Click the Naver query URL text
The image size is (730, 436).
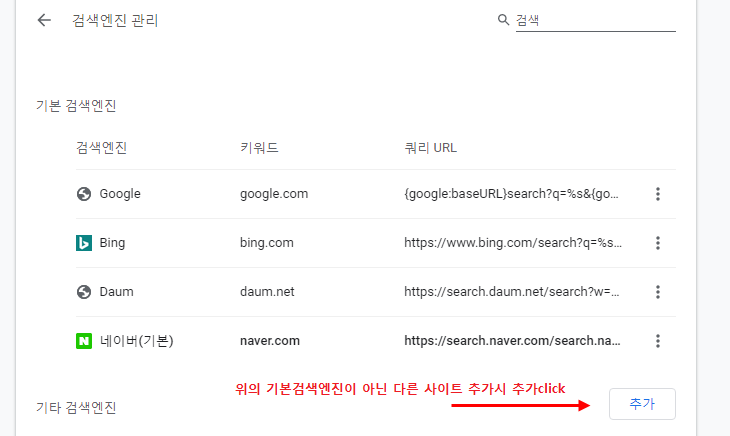click(512, 341)
